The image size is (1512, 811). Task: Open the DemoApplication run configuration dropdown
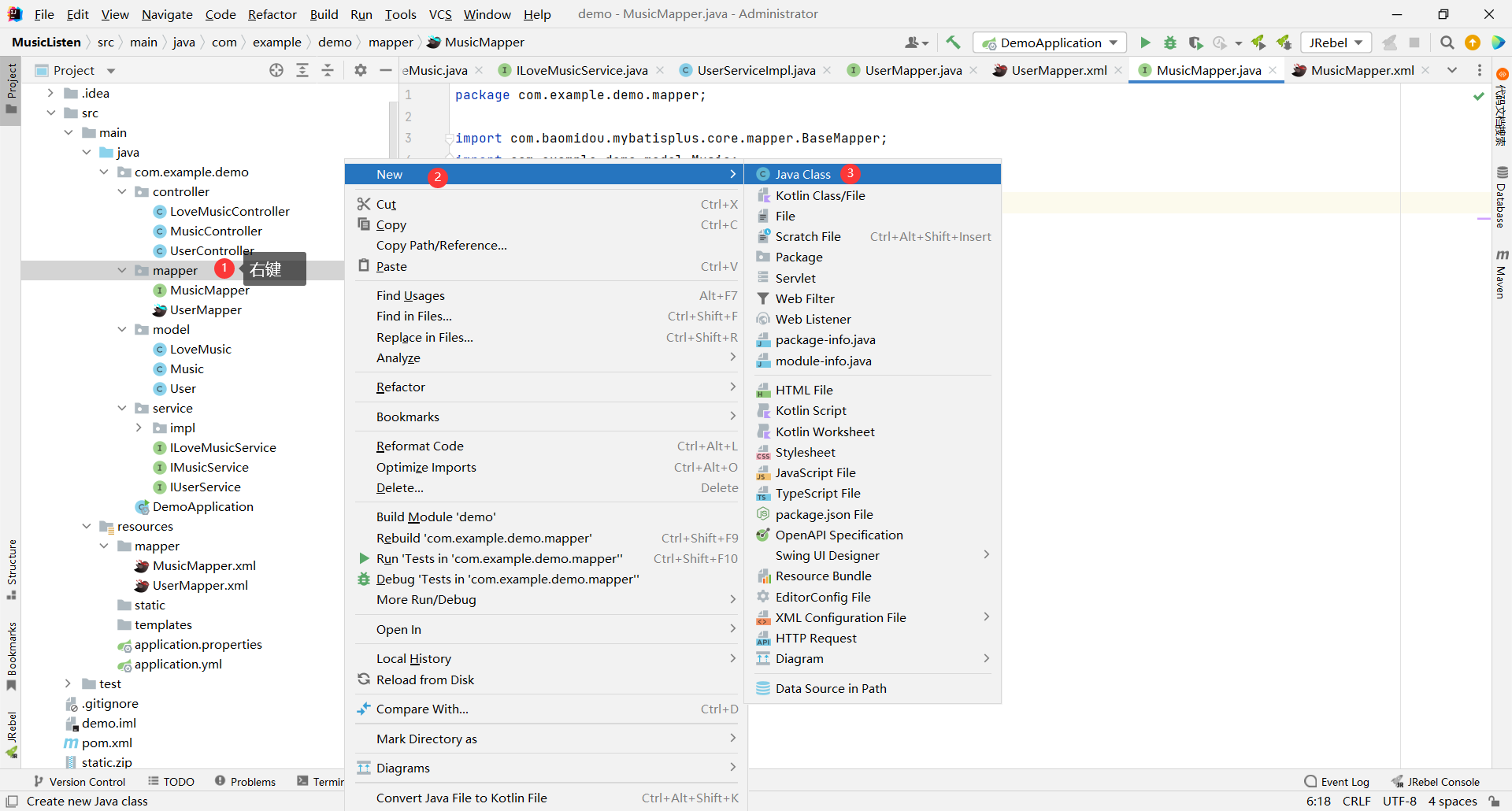[1051, 43]
